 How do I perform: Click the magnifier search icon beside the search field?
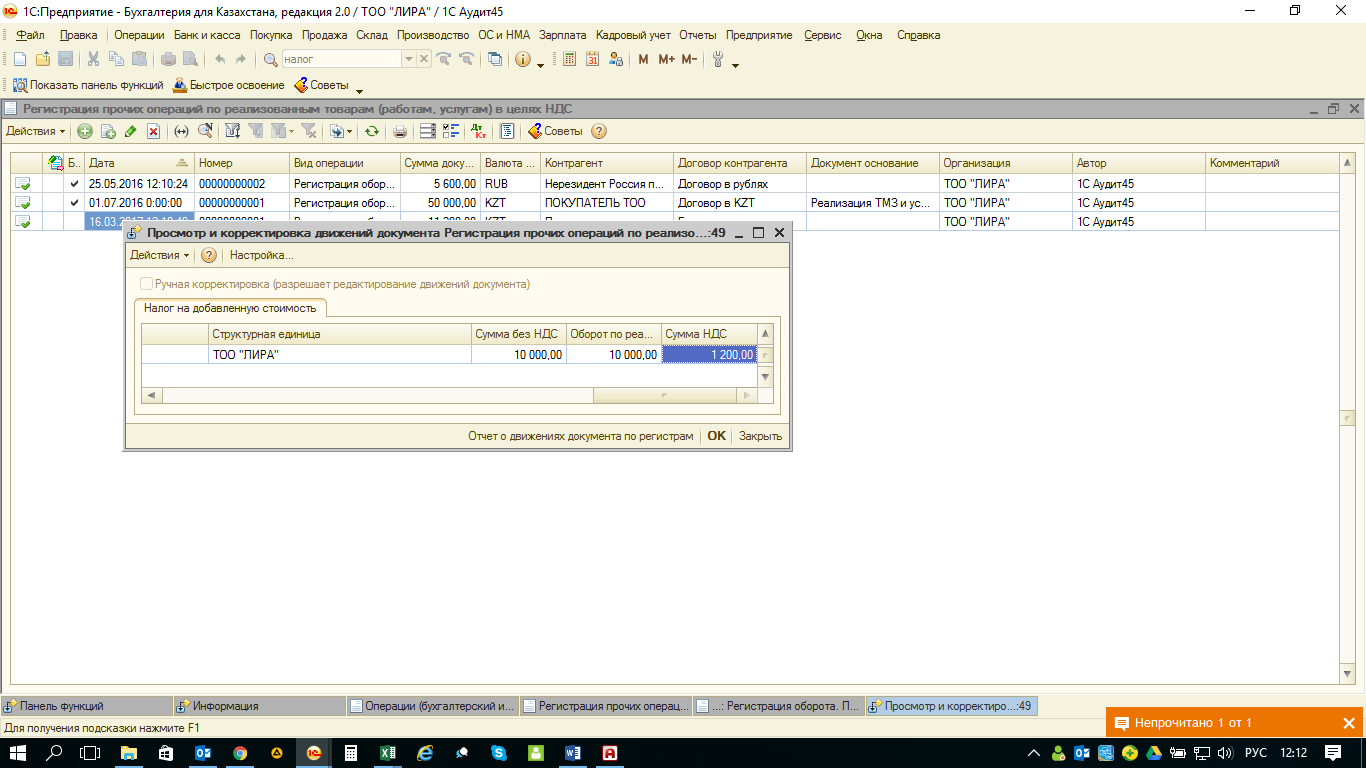[x=270, y=59]
